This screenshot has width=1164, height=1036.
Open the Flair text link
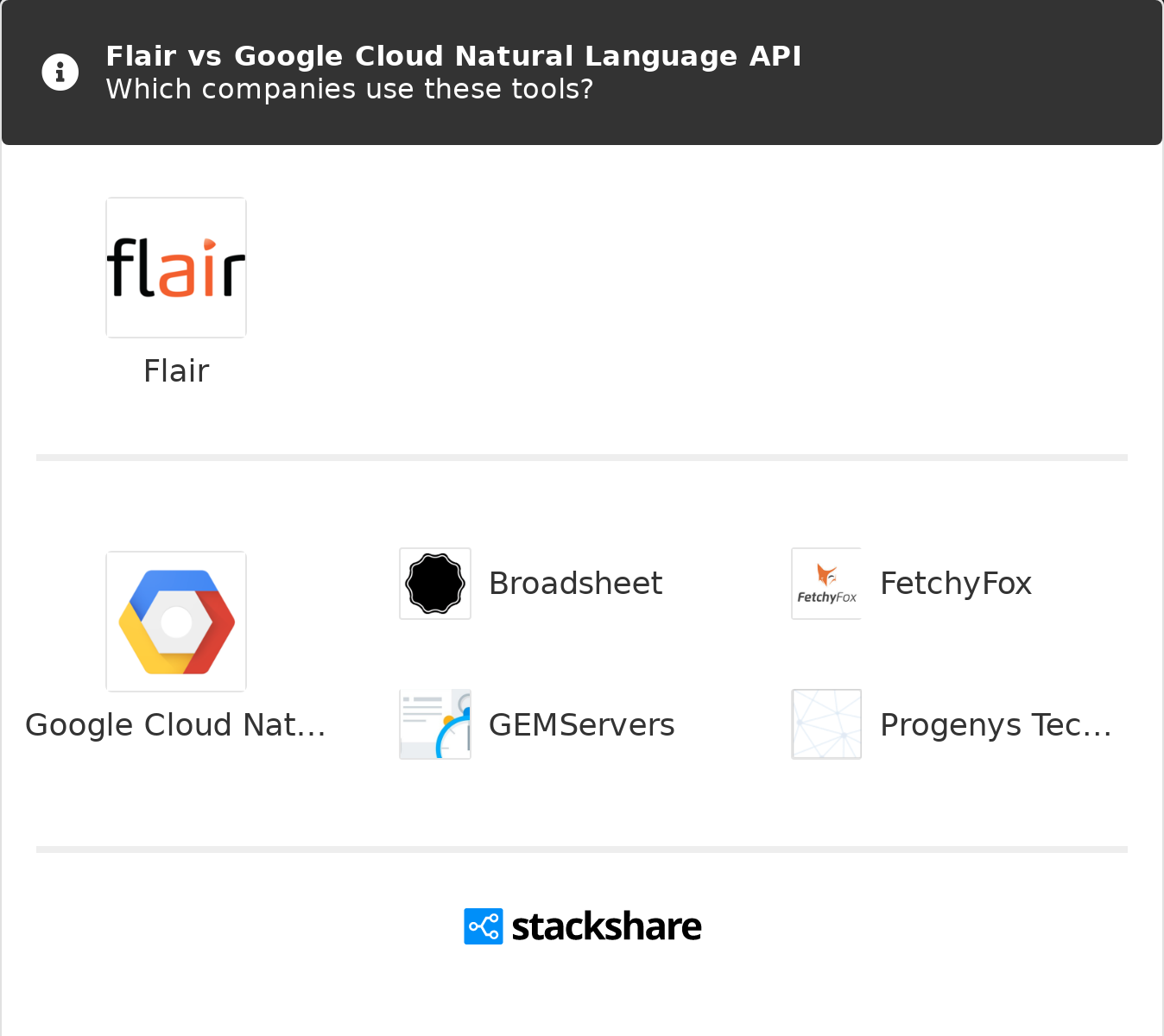pos(176,371)
